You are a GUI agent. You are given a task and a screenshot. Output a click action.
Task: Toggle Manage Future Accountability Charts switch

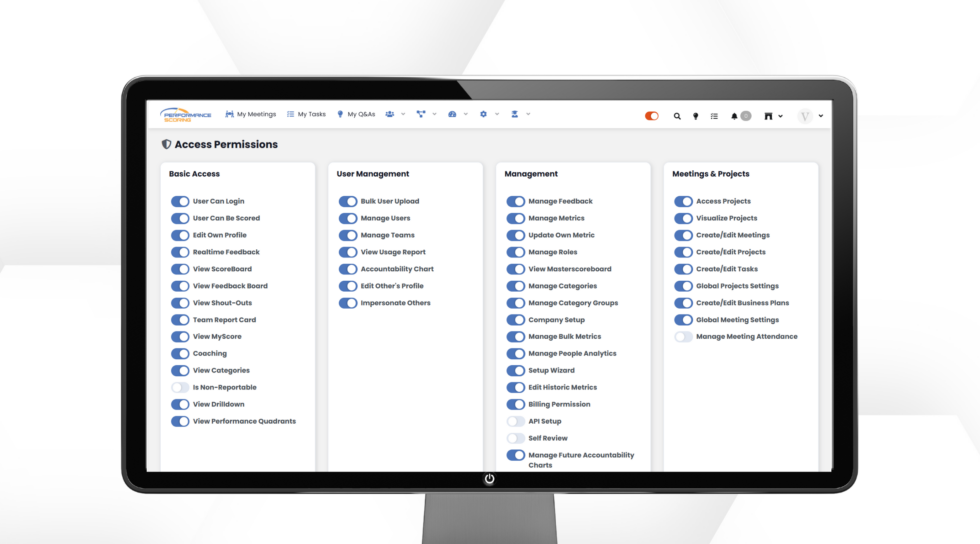click(x=516, y=455)
